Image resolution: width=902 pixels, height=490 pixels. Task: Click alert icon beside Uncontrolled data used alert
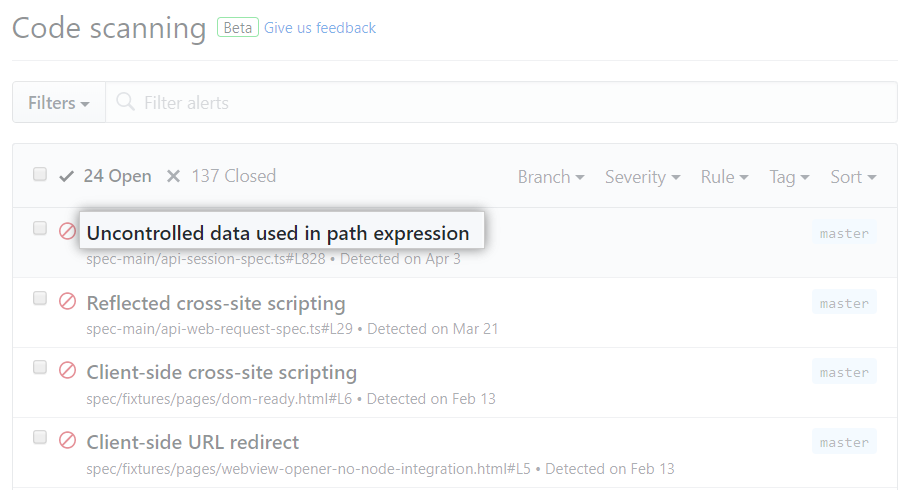click(68, 232)
